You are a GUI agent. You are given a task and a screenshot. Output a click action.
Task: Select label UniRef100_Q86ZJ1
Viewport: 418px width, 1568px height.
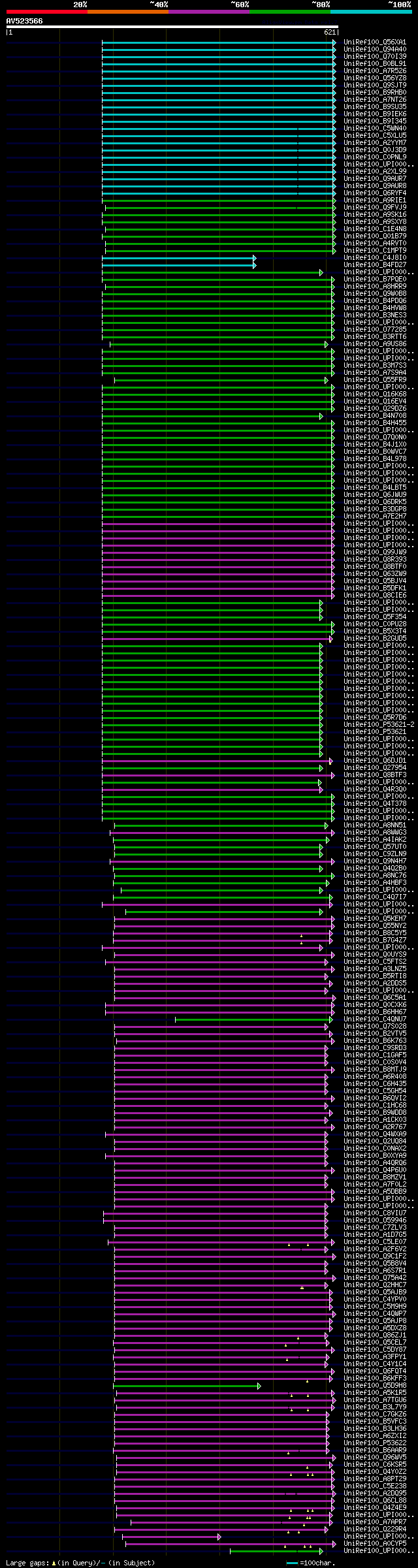[x=375, y=1335]
